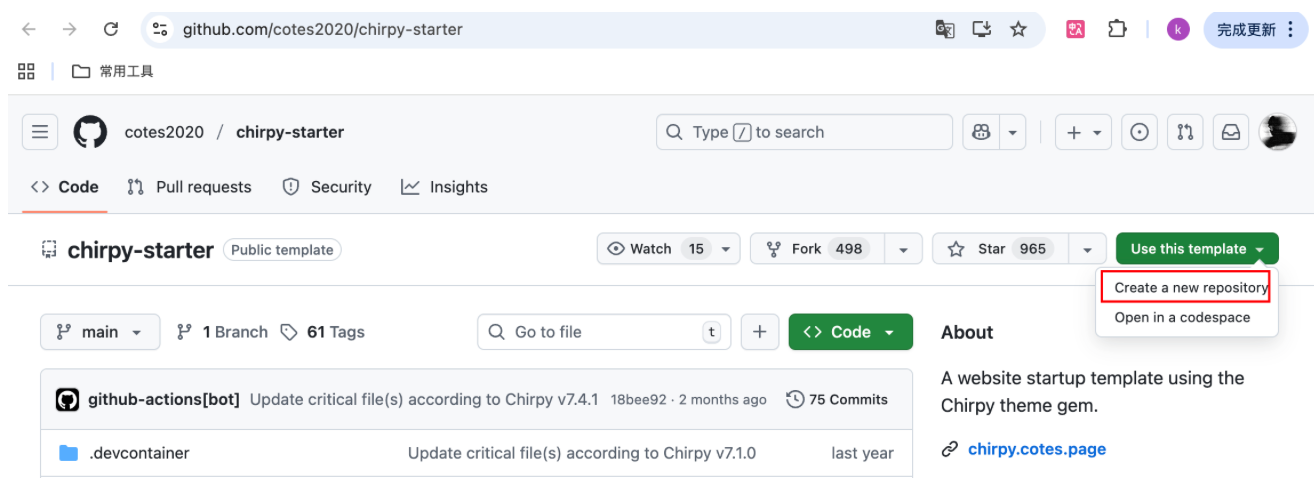Open GitHub Copilot chat icon

point(982,132)
